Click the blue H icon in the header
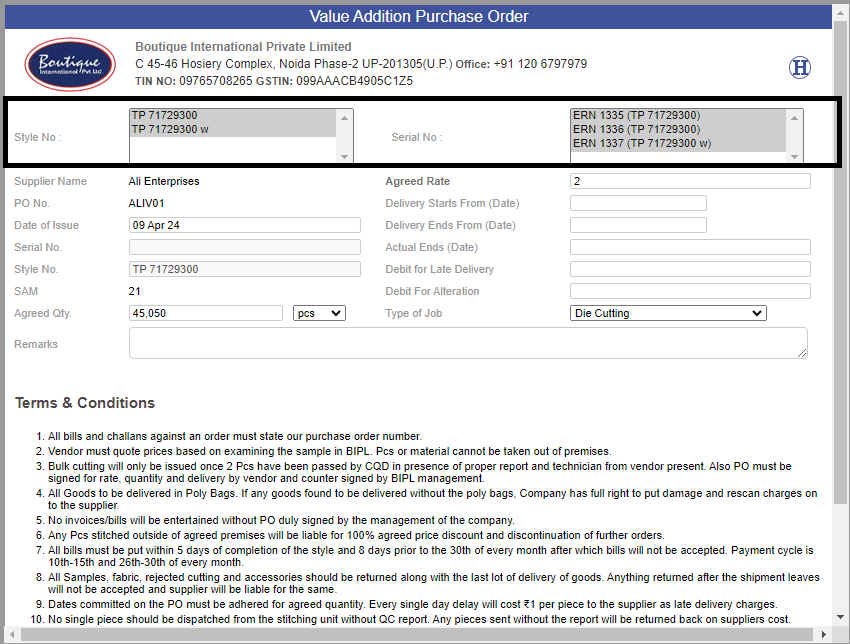 point(800,68)
